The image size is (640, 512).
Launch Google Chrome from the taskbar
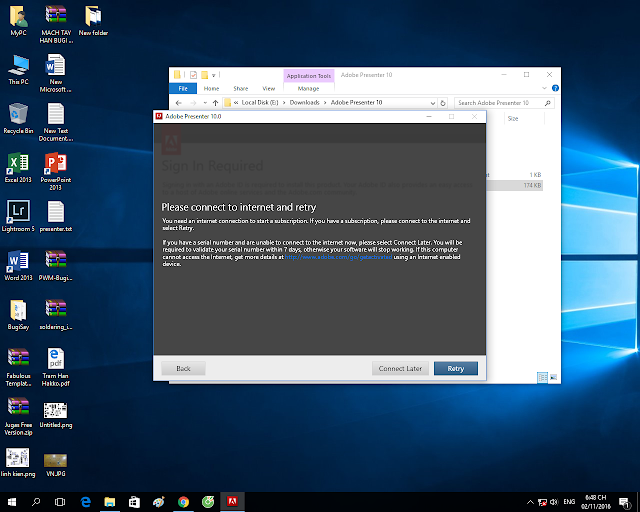click(x=183, y=502)
